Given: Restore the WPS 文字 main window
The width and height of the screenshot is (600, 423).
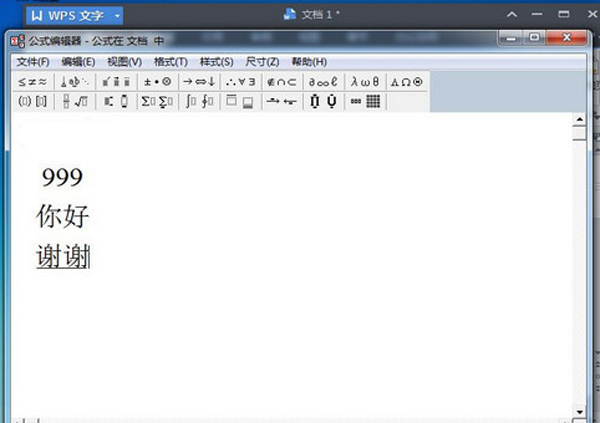Looking at the screenshot, I should pos(564,15).
